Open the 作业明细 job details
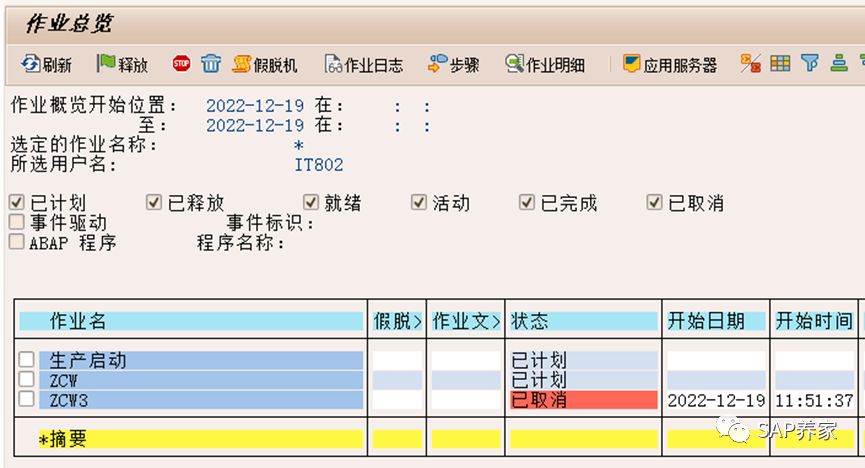This screenshot has height=468, width=865. click(545, 65)
